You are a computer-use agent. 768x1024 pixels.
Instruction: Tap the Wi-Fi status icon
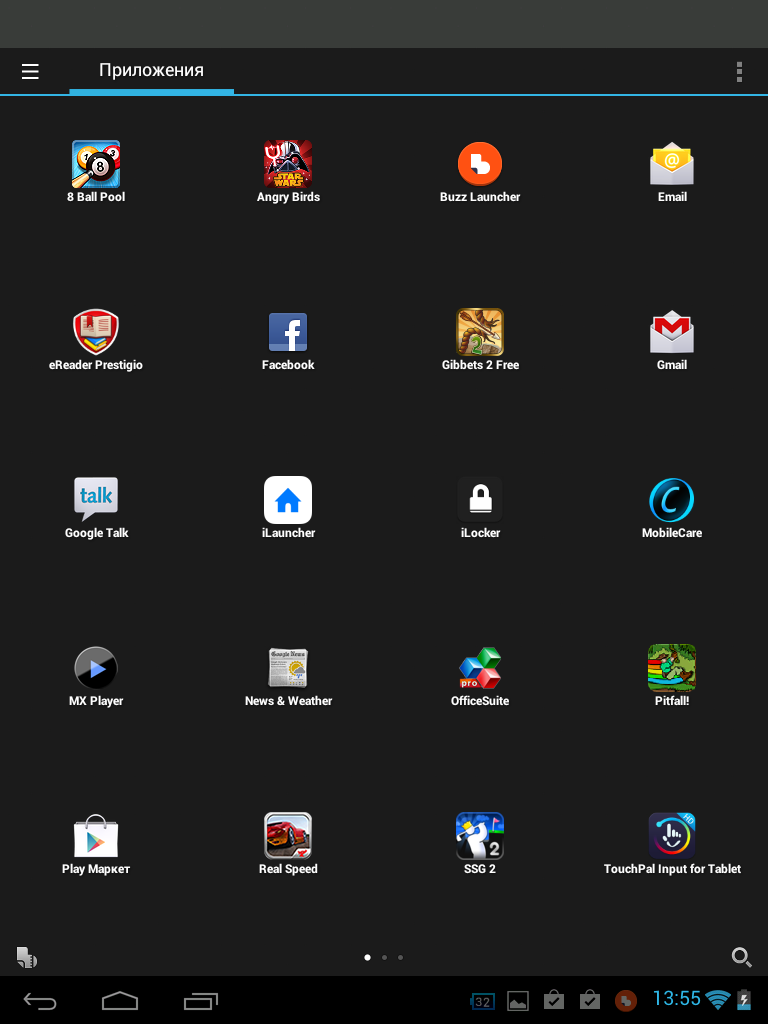(x=718, y=1000)
